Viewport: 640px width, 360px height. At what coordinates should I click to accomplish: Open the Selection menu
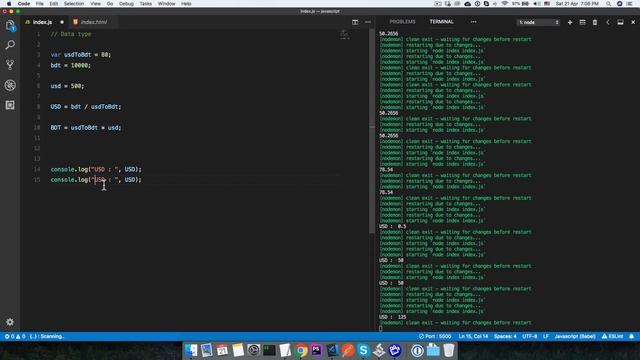pyautogui.click(x=74, y=4)
